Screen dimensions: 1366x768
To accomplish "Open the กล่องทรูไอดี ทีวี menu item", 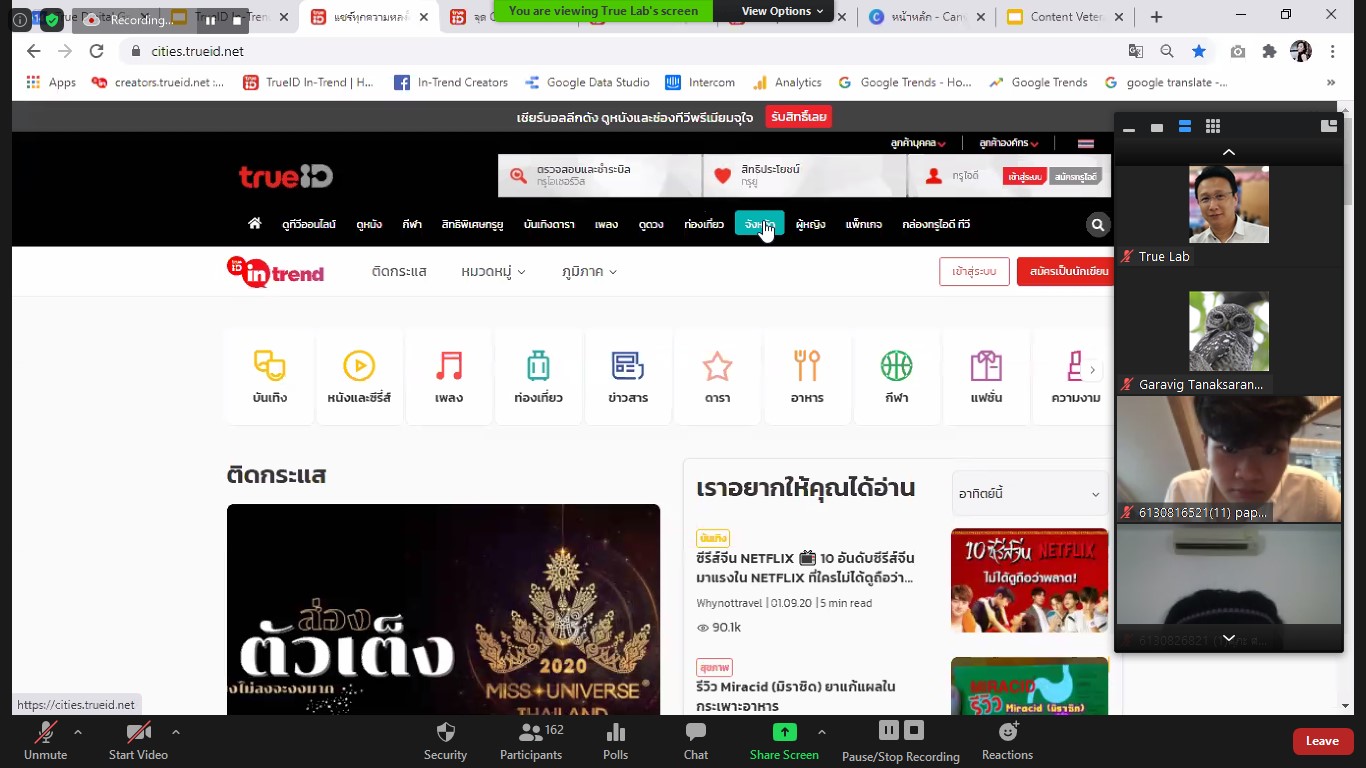I will (x=936, y=225).
